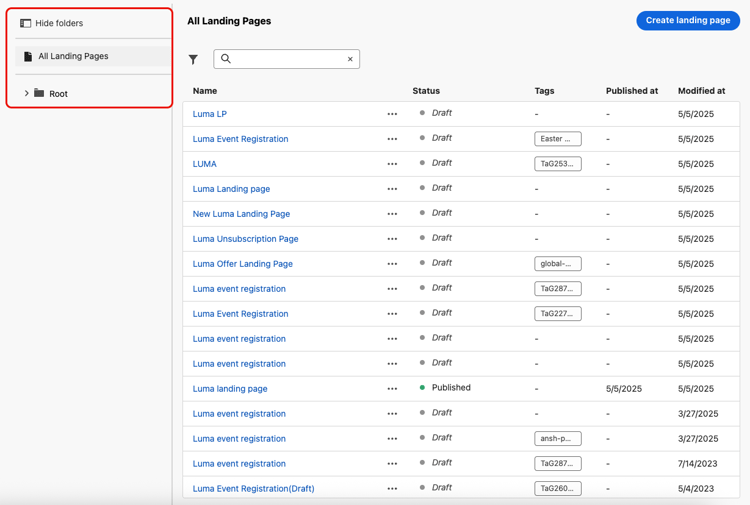Select the Root folder
This screenshot has width=750, height=505.
coord(58,94)
